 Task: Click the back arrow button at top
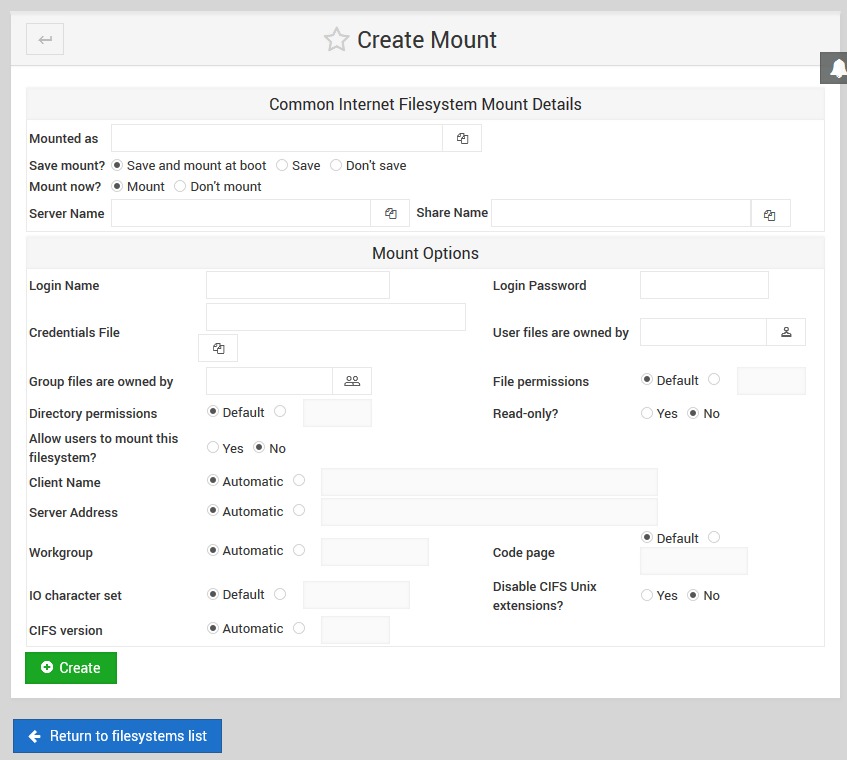[x=45, y=40]
